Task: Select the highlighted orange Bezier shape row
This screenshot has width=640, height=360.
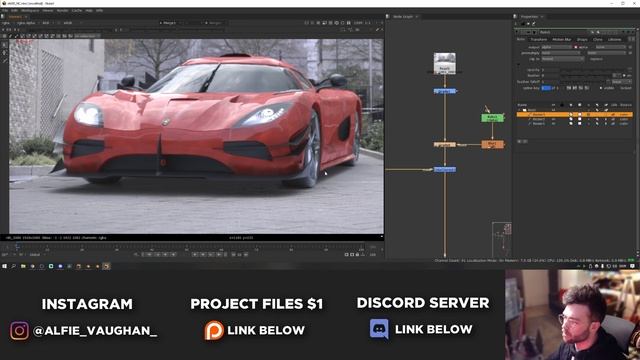Action: pyautogui.click(x=574, y=115)
